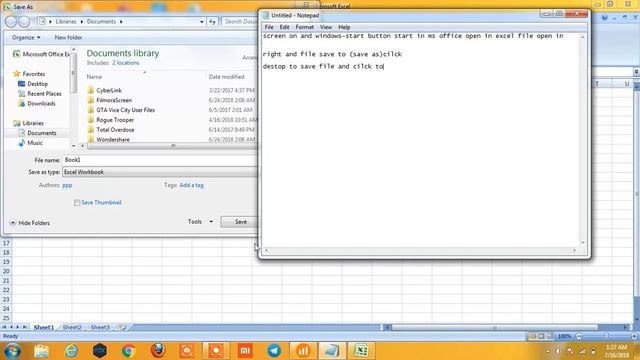Image resolution: width=640 pixels, height=360 pixels.
Task: Open the 2 locations link
Action: point(126,63)
